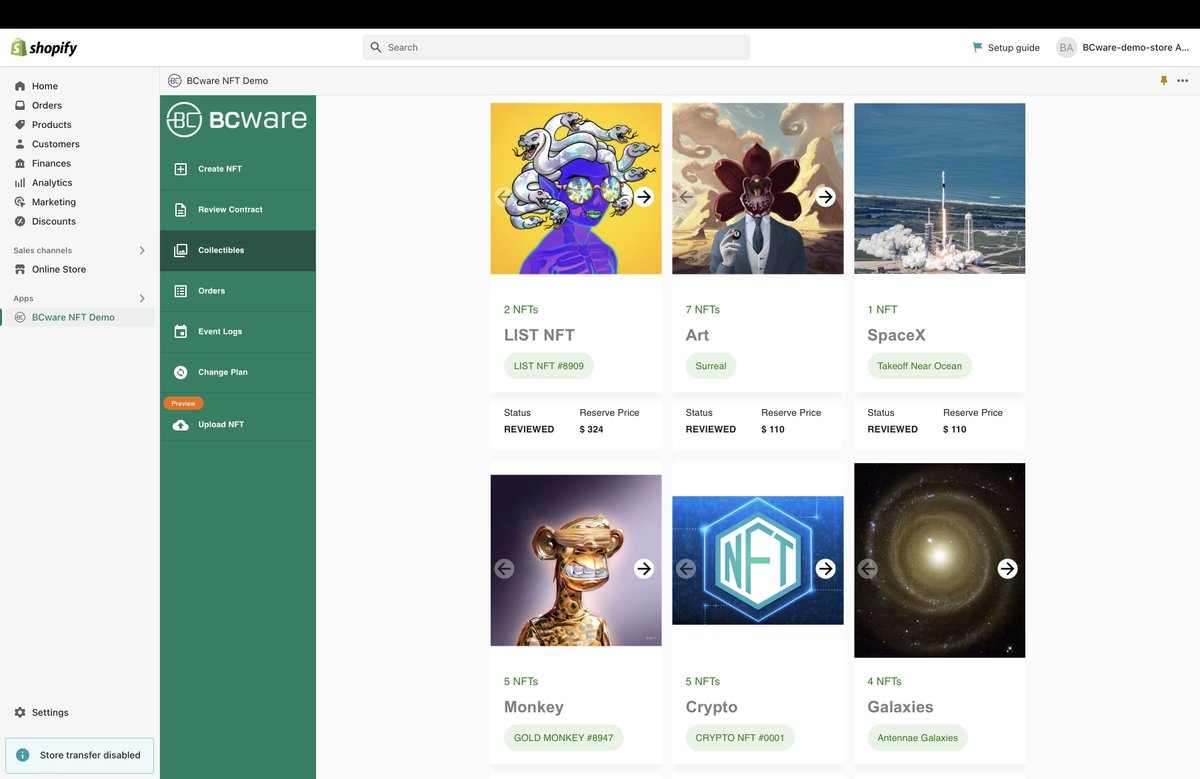Click the LIST NFT #8909 tag

(549, 366)
